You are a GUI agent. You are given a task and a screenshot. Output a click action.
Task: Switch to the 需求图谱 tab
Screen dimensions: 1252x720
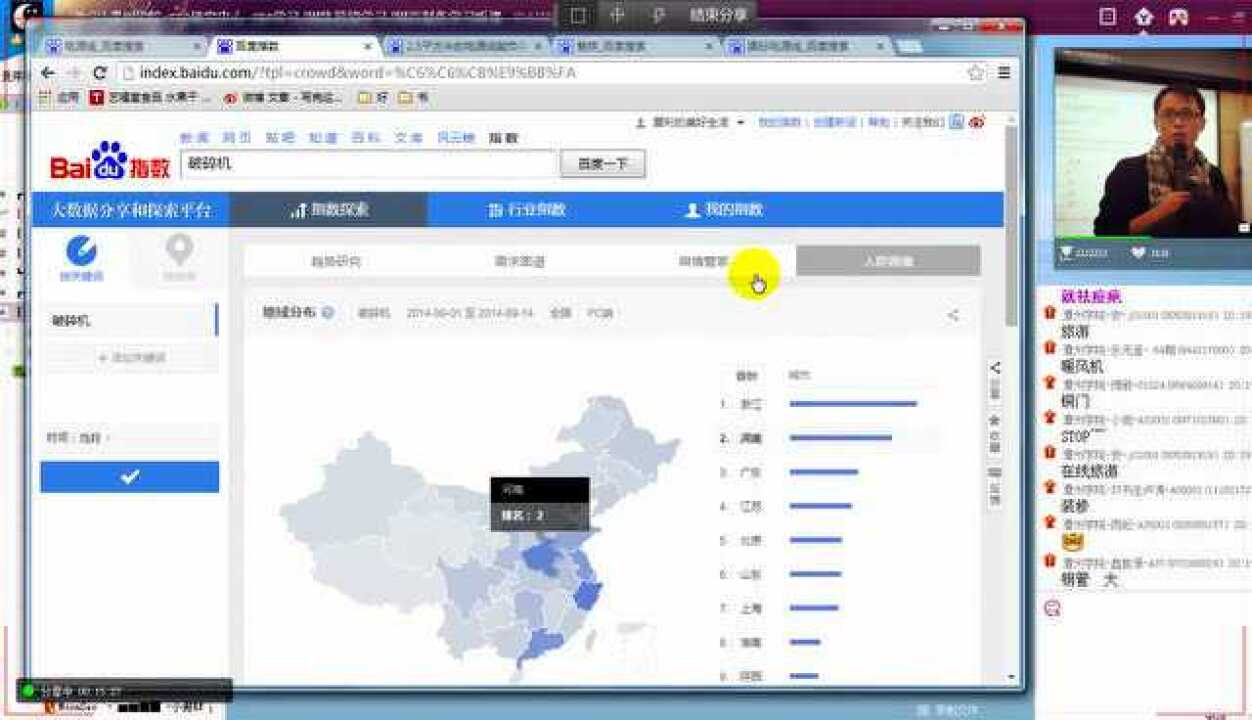coord(520,261)
